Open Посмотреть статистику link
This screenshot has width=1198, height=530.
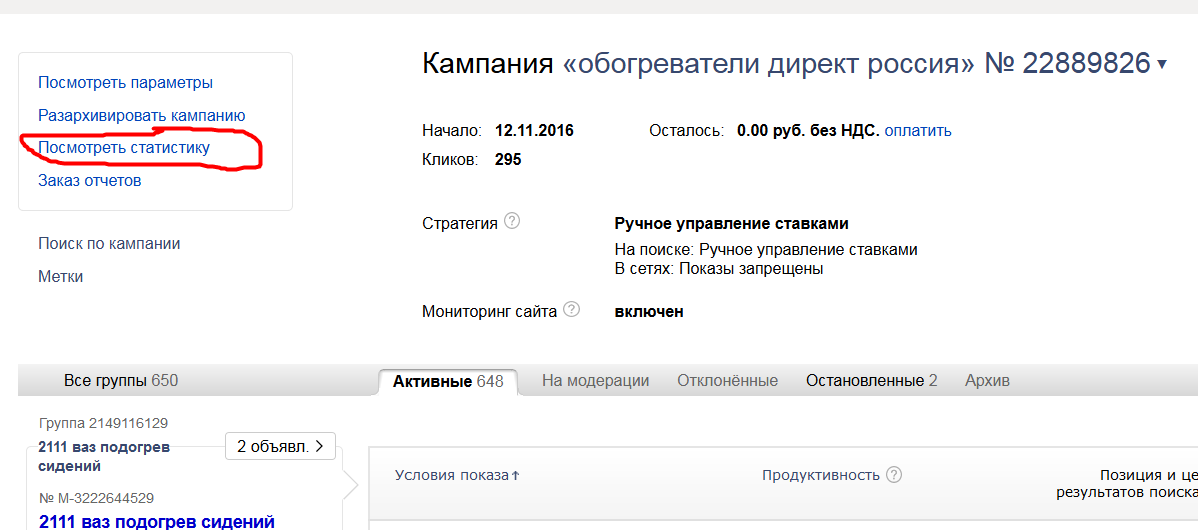pos(124,148)
